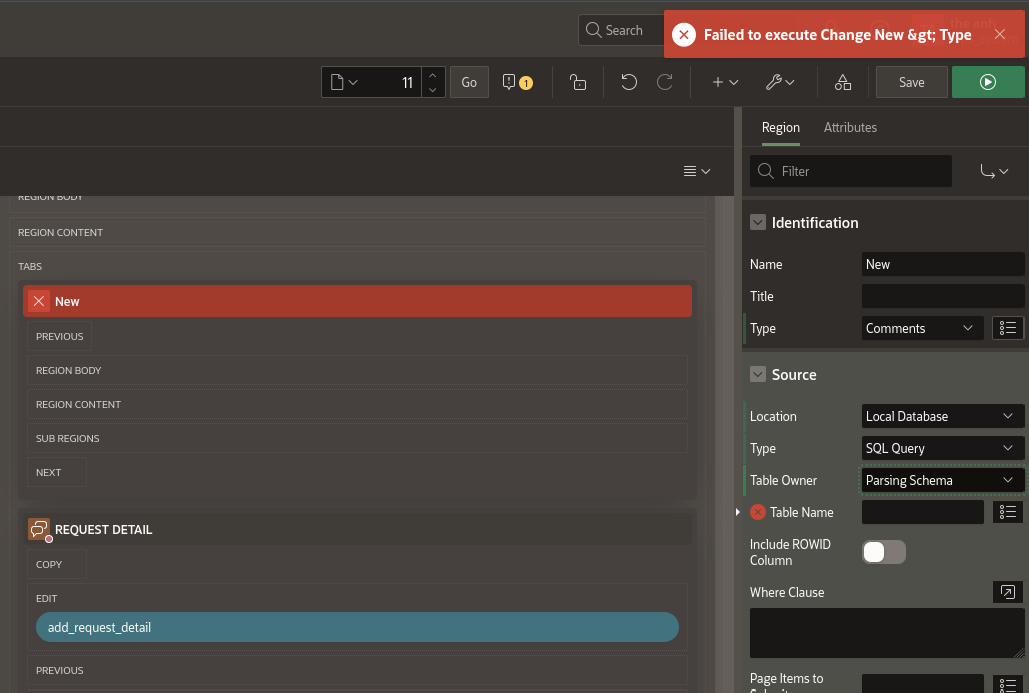The image size is (1029, 693).
Task: Select the Region tab
Action: [x=780, y=127]
